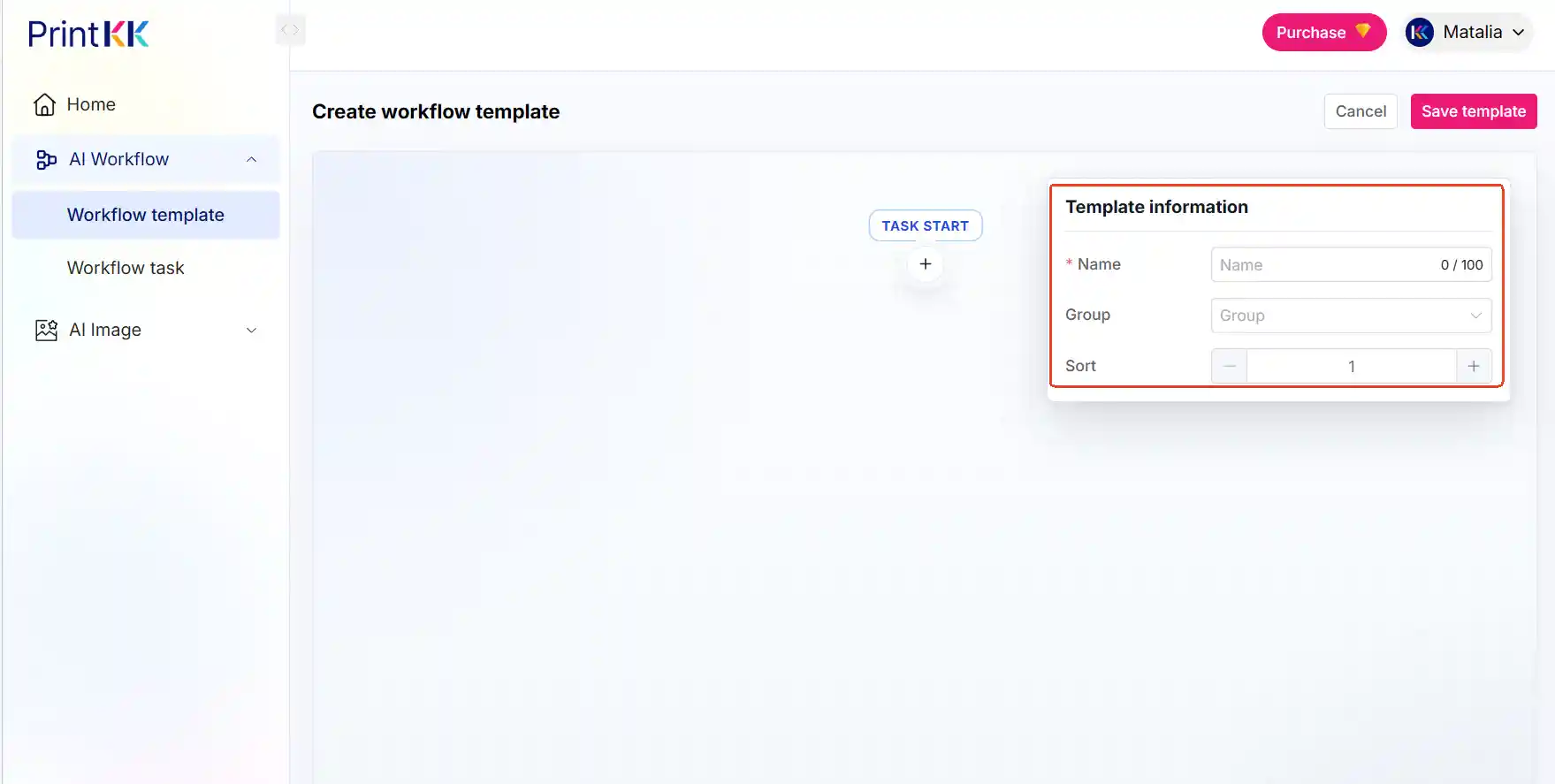This screenshot has height=784, width=1555.
Task: Click the AI Workflow node icon
Action: pos(46,159)
